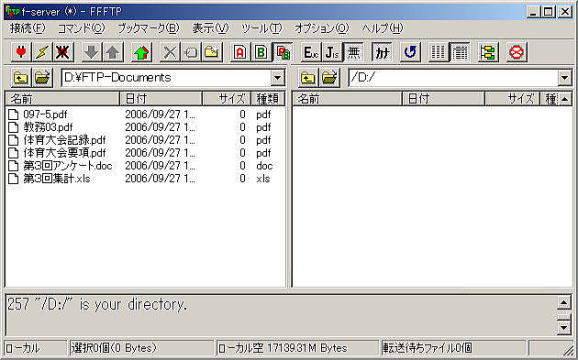Click the folder sync move icon

[x=488, y=52]
